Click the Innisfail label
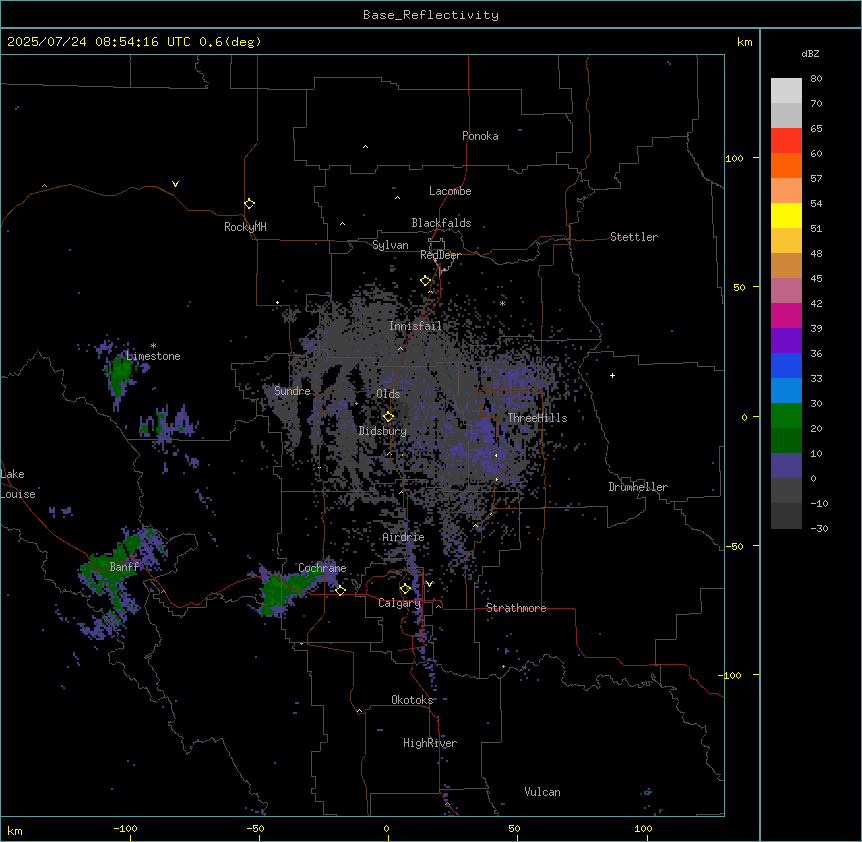Screen dimensions: 862x842 coord(415,326)
